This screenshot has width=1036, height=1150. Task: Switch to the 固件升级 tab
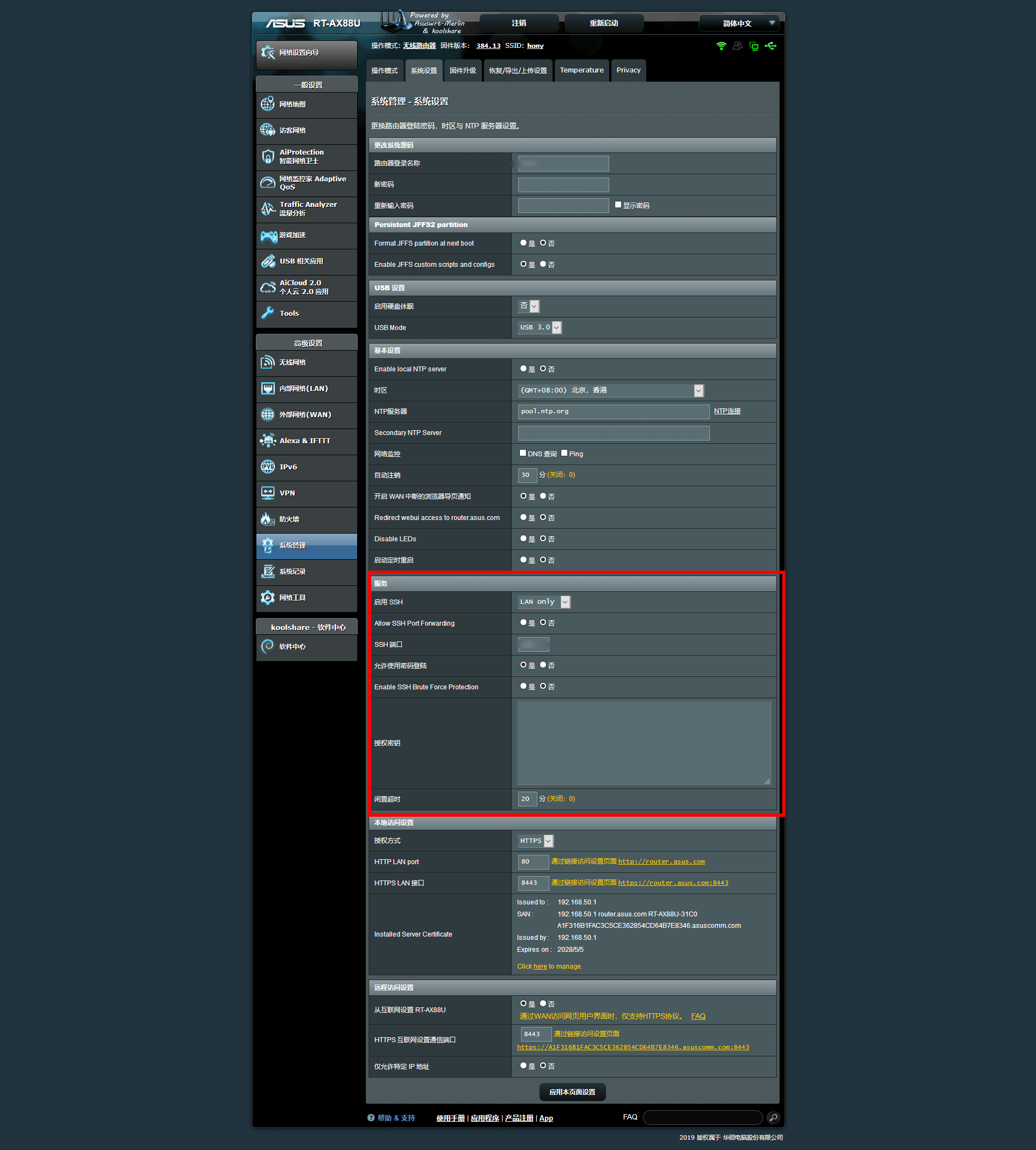click(x=463, y=71)
